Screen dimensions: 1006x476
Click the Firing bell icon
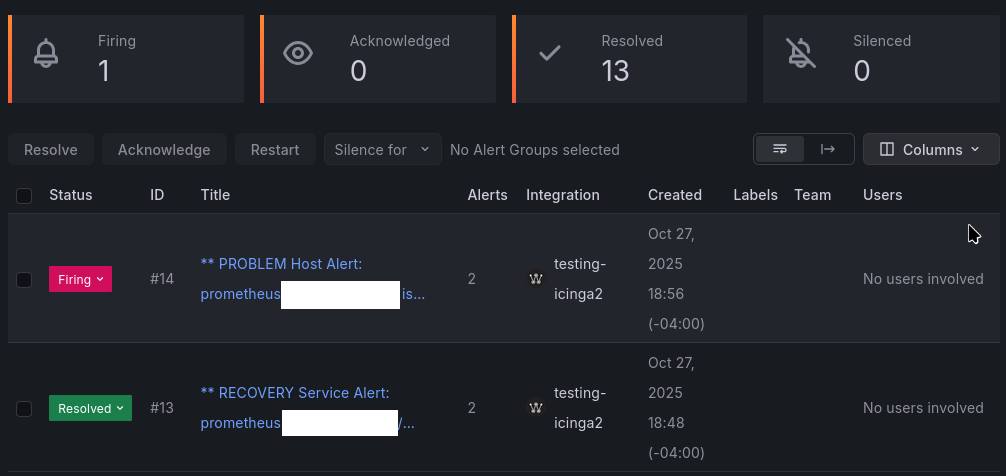coord(46,54)
